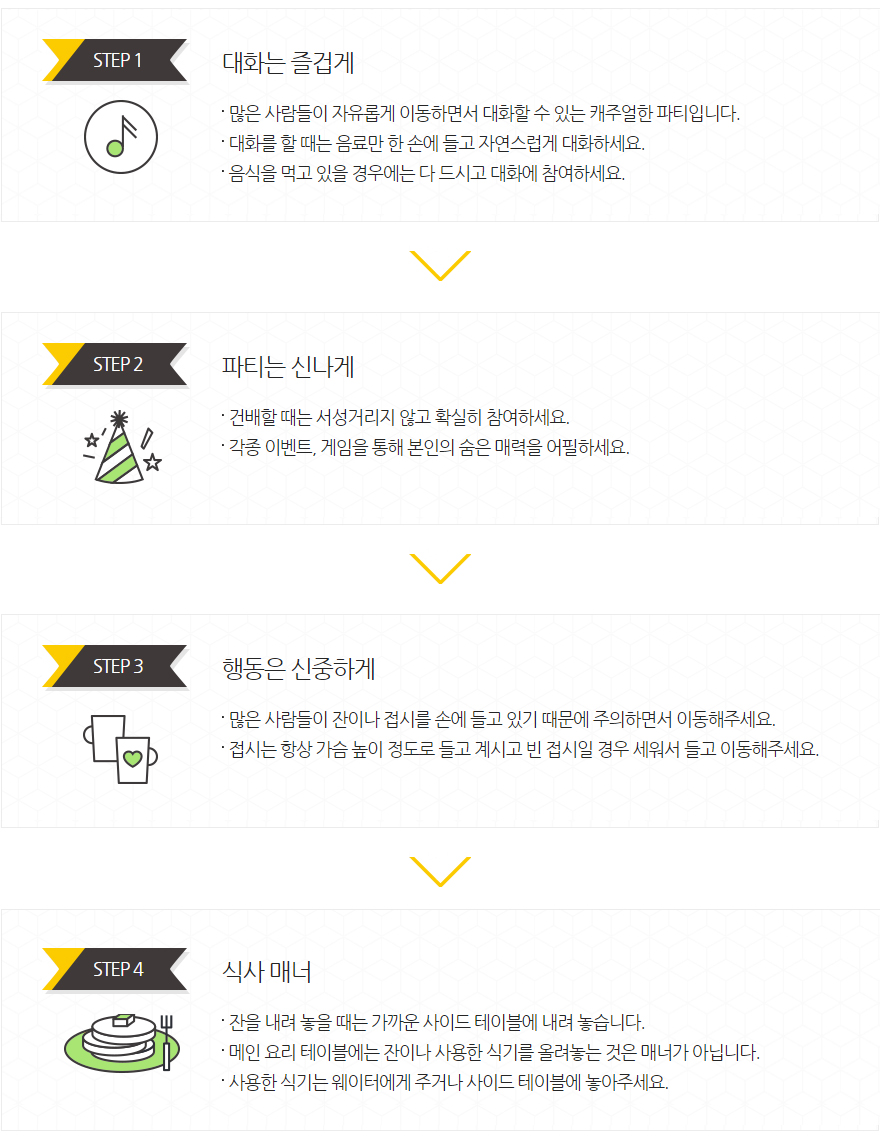Click the STEP 4 ribbon badge

point(115,969)
